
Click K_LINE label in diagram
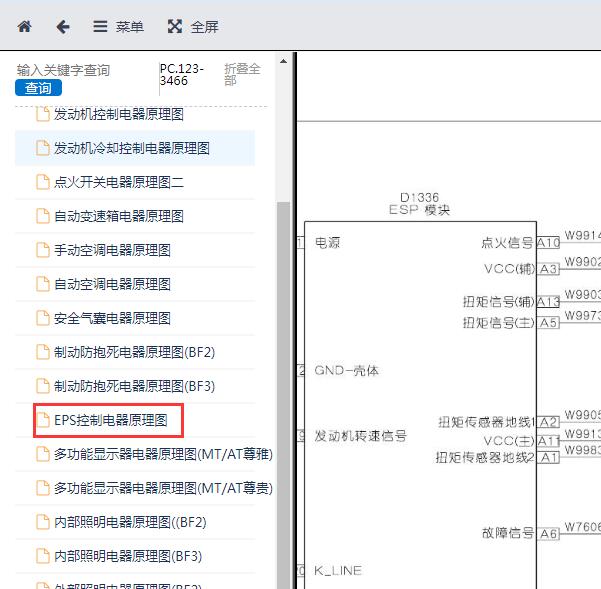pos(338,571)
